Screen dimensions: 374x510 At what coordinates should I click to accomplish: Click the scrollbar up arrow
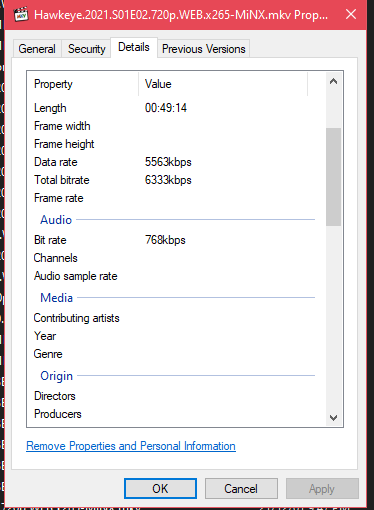pyautogui.click(x=333, y=81)
